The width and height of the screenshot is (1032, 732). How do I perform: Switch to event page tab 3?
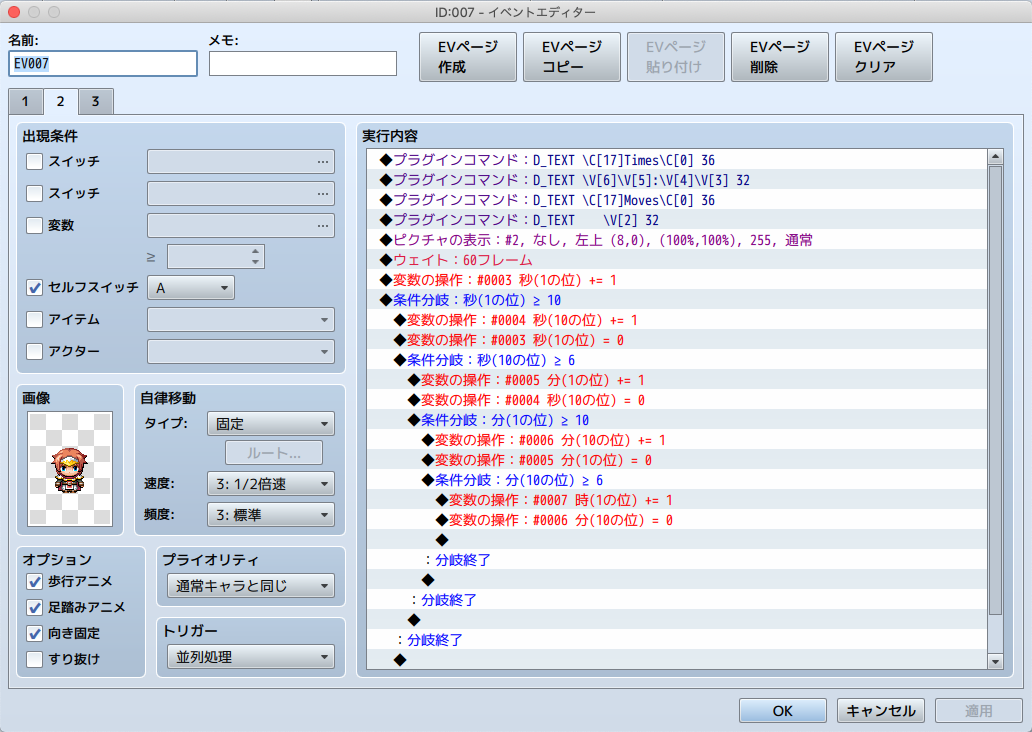click(x=95, y=101)
